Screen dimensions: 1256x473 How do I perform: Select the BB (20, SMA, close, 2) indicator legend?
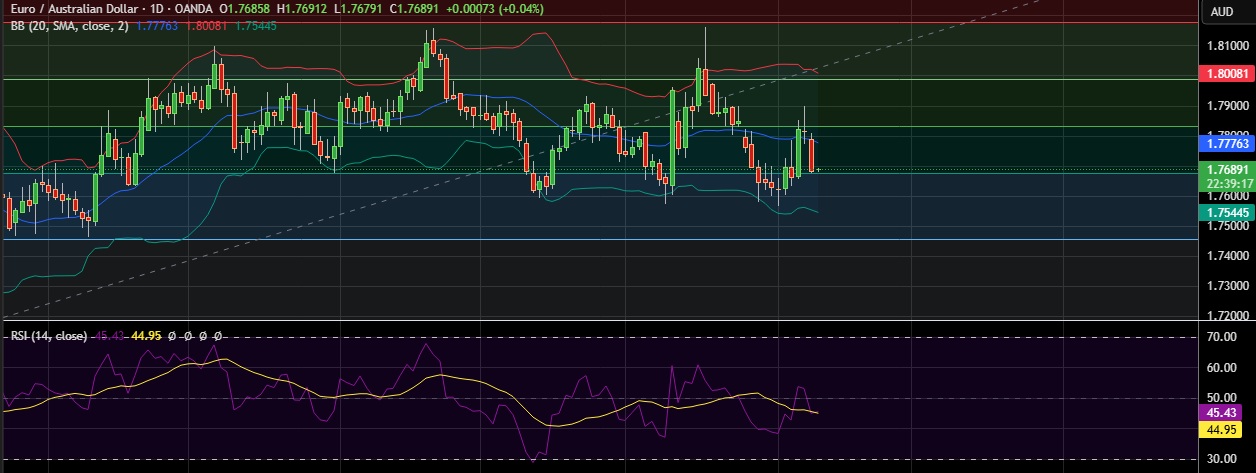[66, 26]
